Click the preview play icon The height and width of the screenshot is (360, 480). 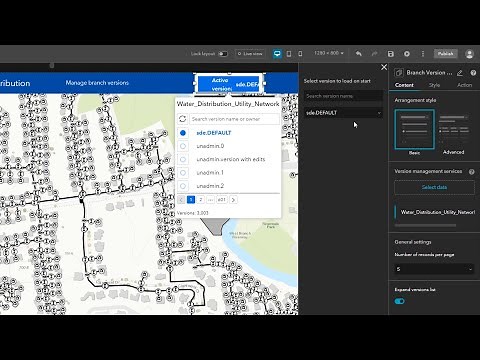[x=407, y=54]
